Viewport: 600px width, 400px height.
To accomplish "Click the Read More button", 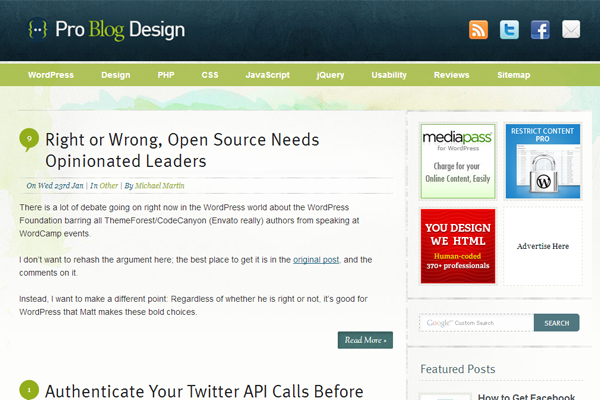I will [365, 340].
